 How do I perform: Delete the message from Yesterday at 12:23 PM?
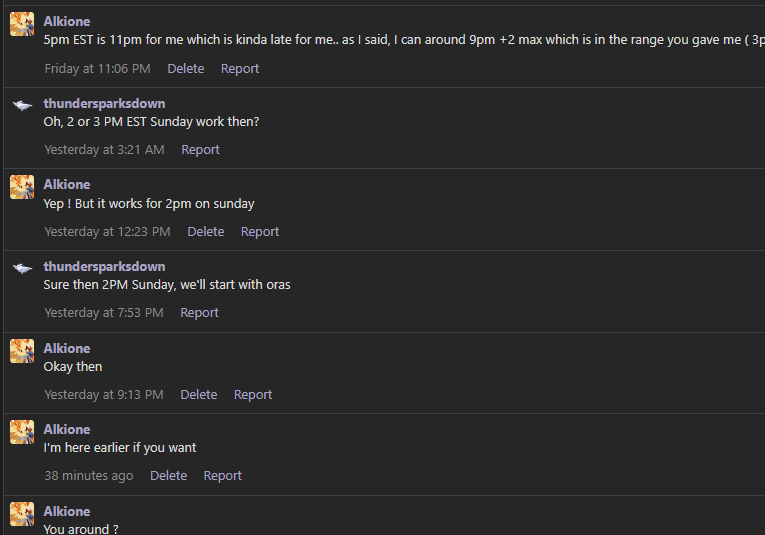205,232
